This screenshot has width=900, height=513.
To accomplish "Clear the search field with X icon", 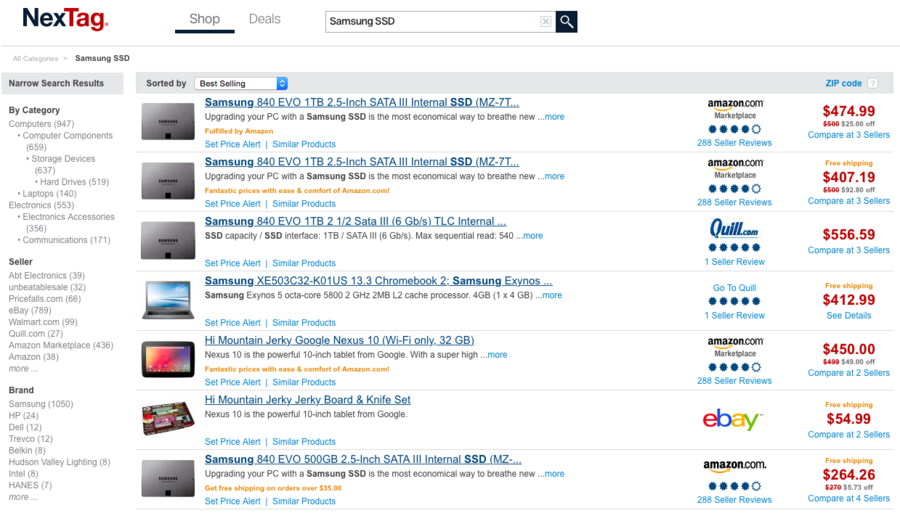I will click(545, 22).
